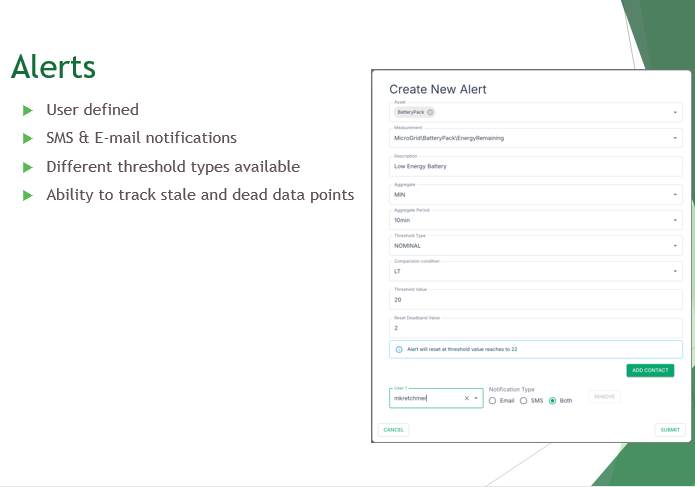The image size is (695, 487).
Task: Open the User 1 dropdown arrow
Action: 476,398
